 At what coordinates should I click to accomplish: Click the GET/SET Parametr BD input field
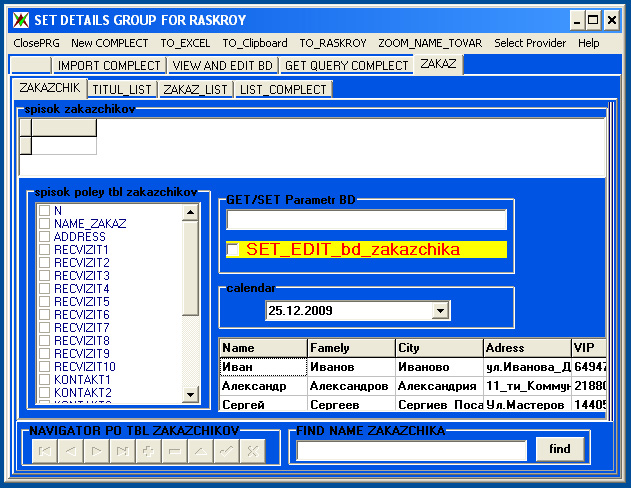(367, 220)
